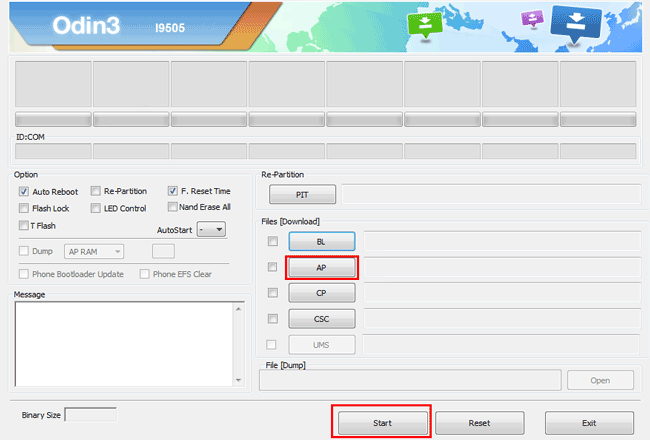Click the CSC file button

[322, 319]
